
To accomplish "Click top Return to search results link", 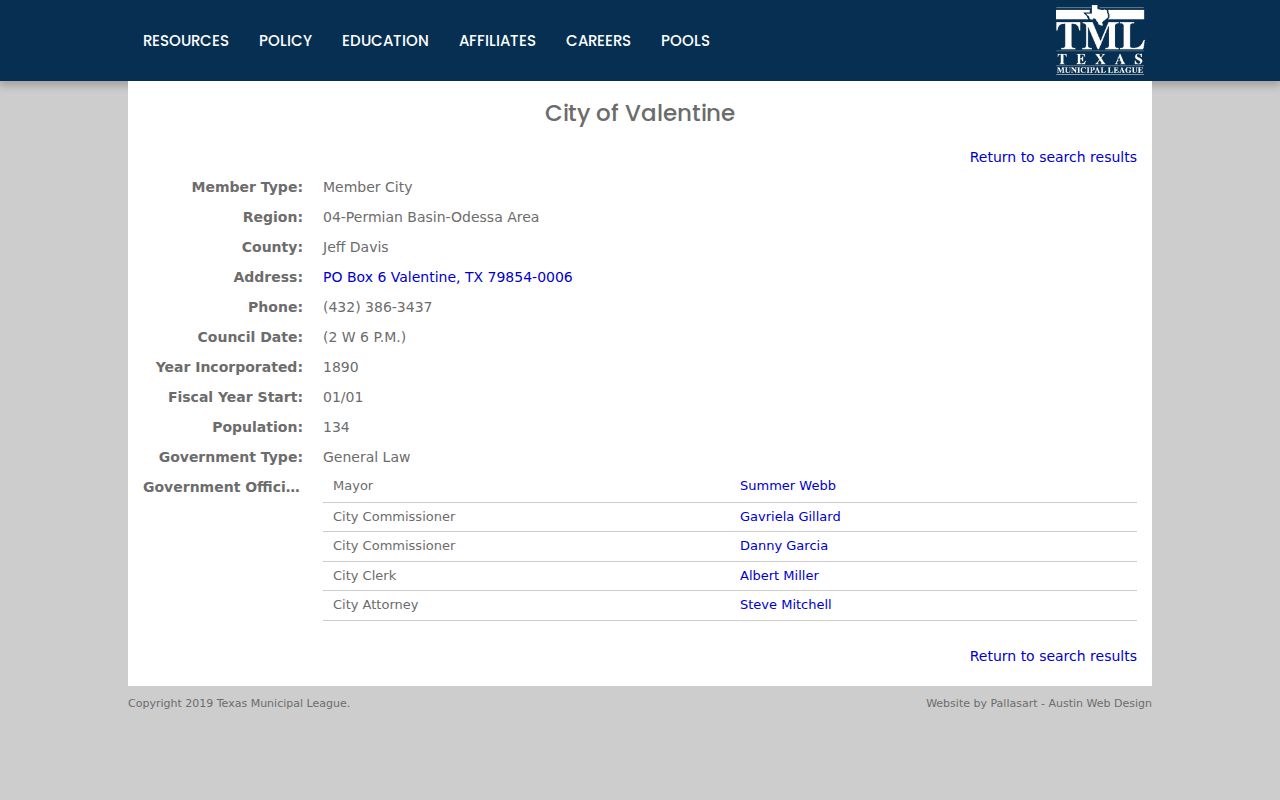I will click(x=1053, y=157).
